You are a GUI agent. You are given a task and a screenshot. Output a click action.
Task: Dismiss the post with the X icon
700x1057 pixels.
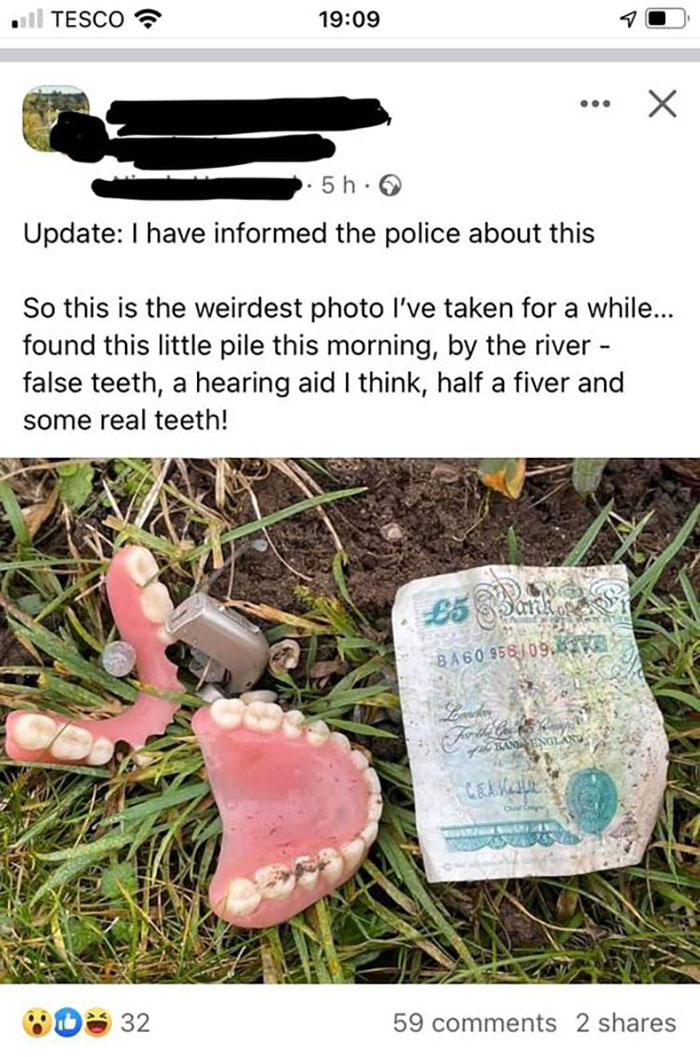(x=662, y=104)
